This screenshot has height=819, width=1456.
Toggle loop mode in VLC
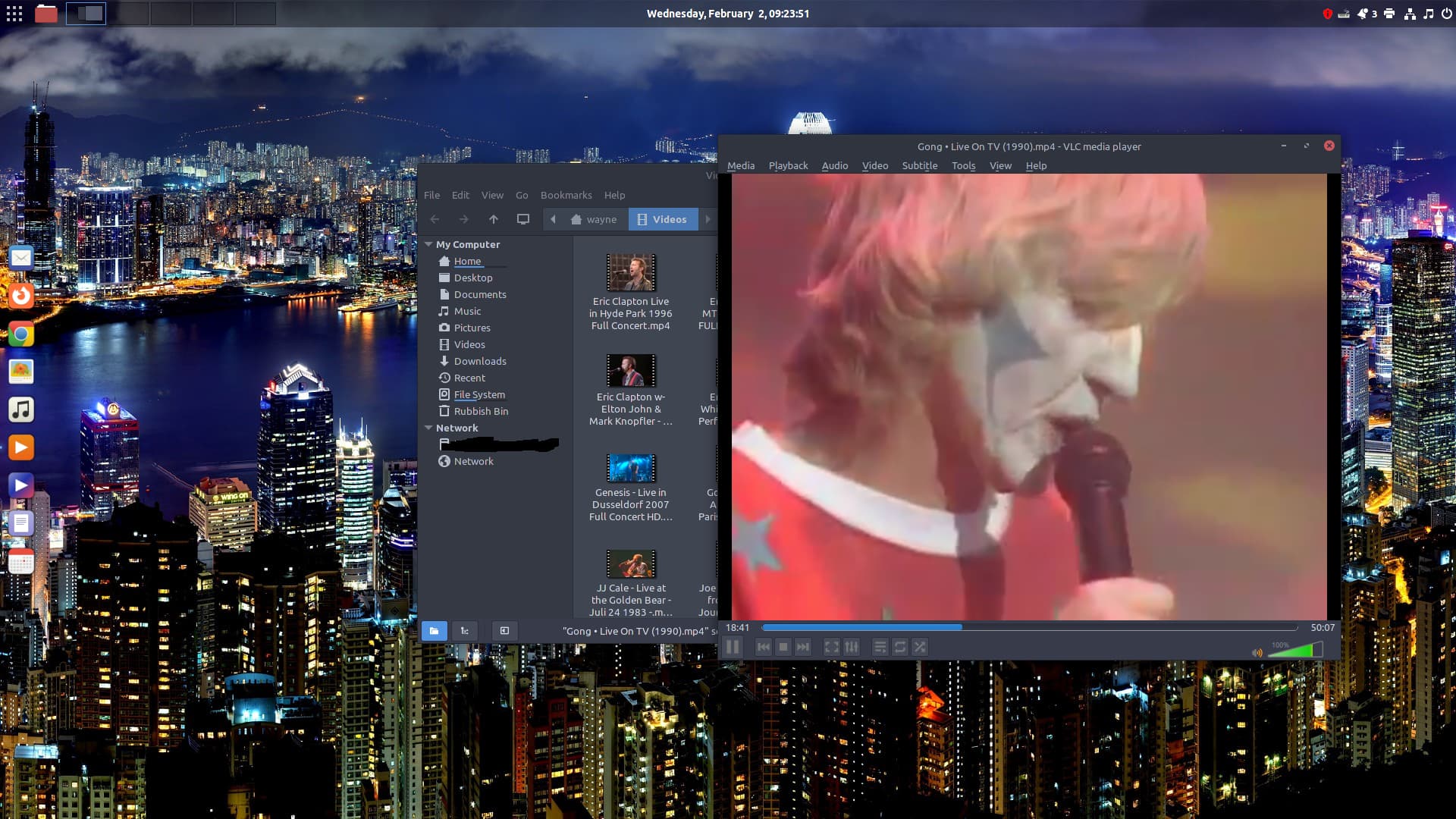(899, 647)
